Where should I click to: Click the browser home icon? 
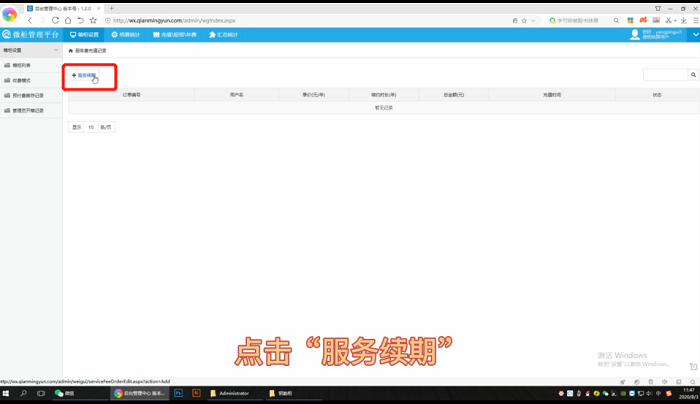(68, 20)
